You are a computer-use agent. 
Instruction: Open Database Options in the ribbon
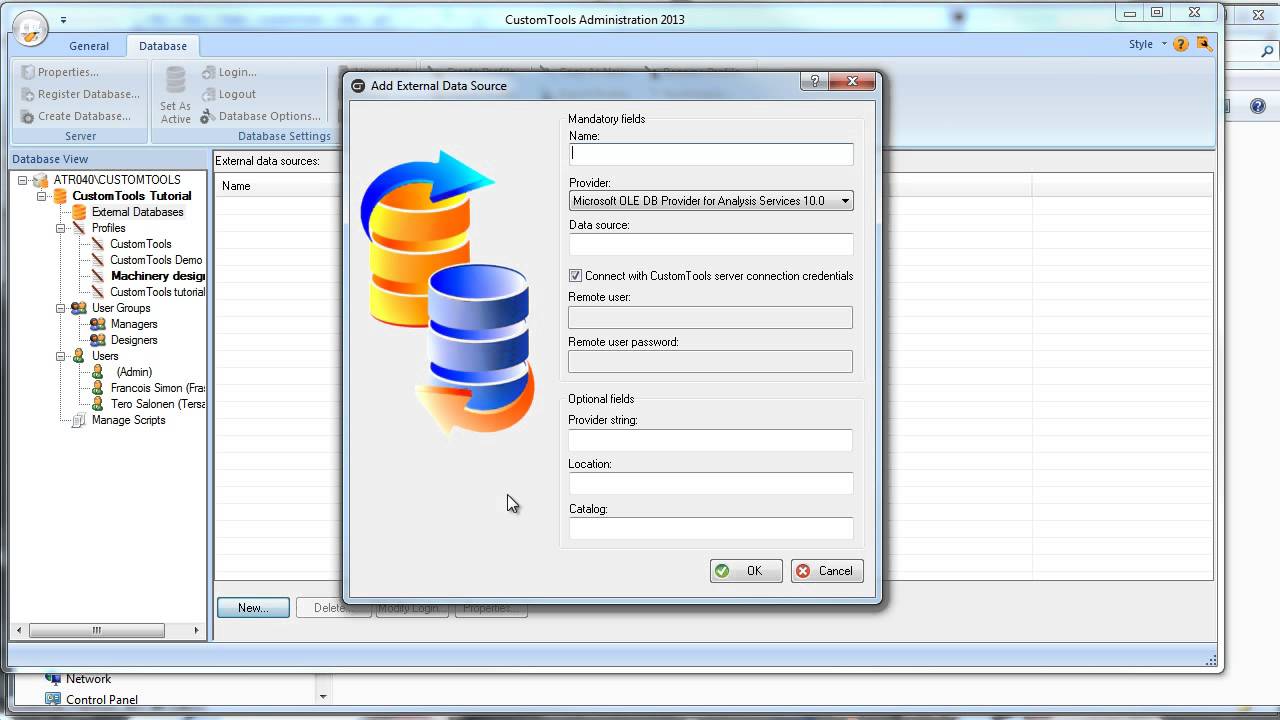tap(261, 116)
